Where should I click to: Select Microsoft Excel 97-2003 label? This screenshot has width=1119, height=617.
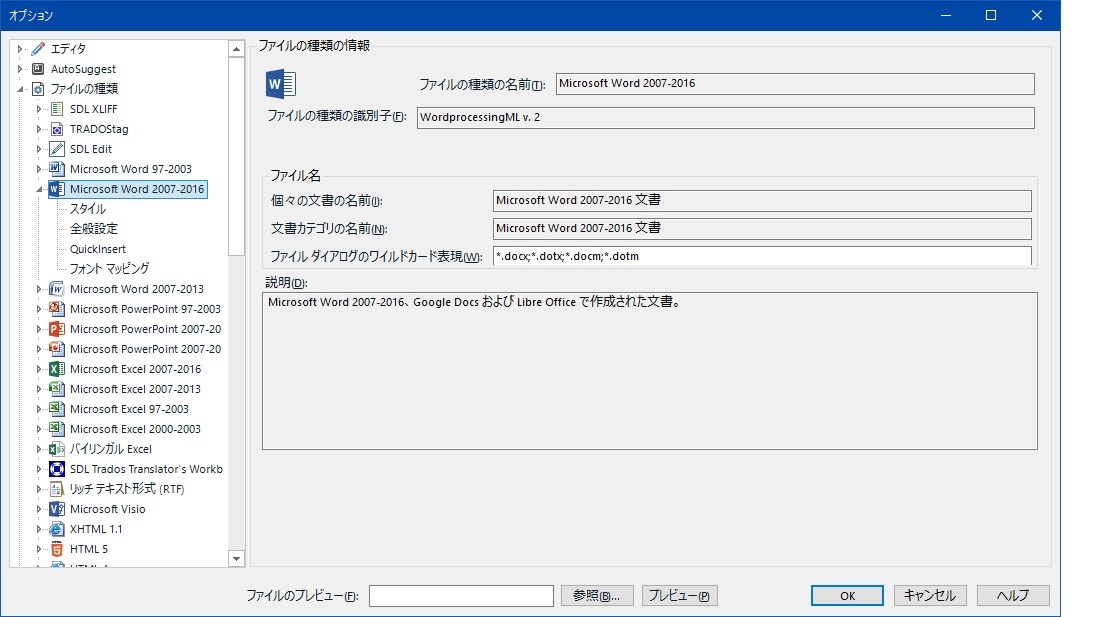129,409
